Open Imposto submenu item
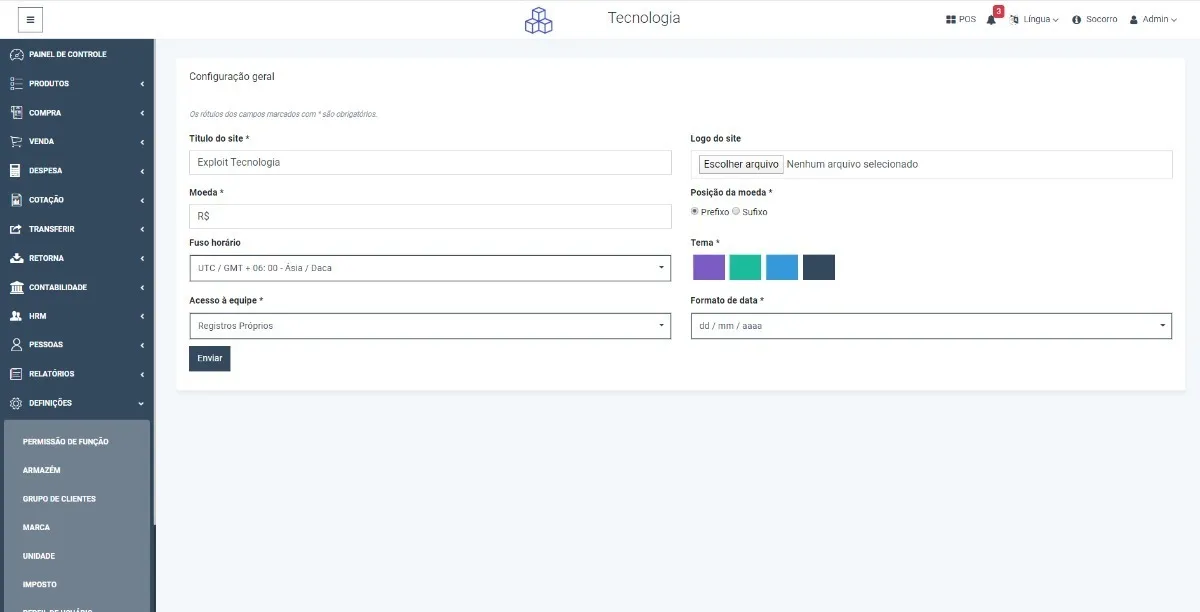Screen dimensions: 1200x612 pos(40,584)
